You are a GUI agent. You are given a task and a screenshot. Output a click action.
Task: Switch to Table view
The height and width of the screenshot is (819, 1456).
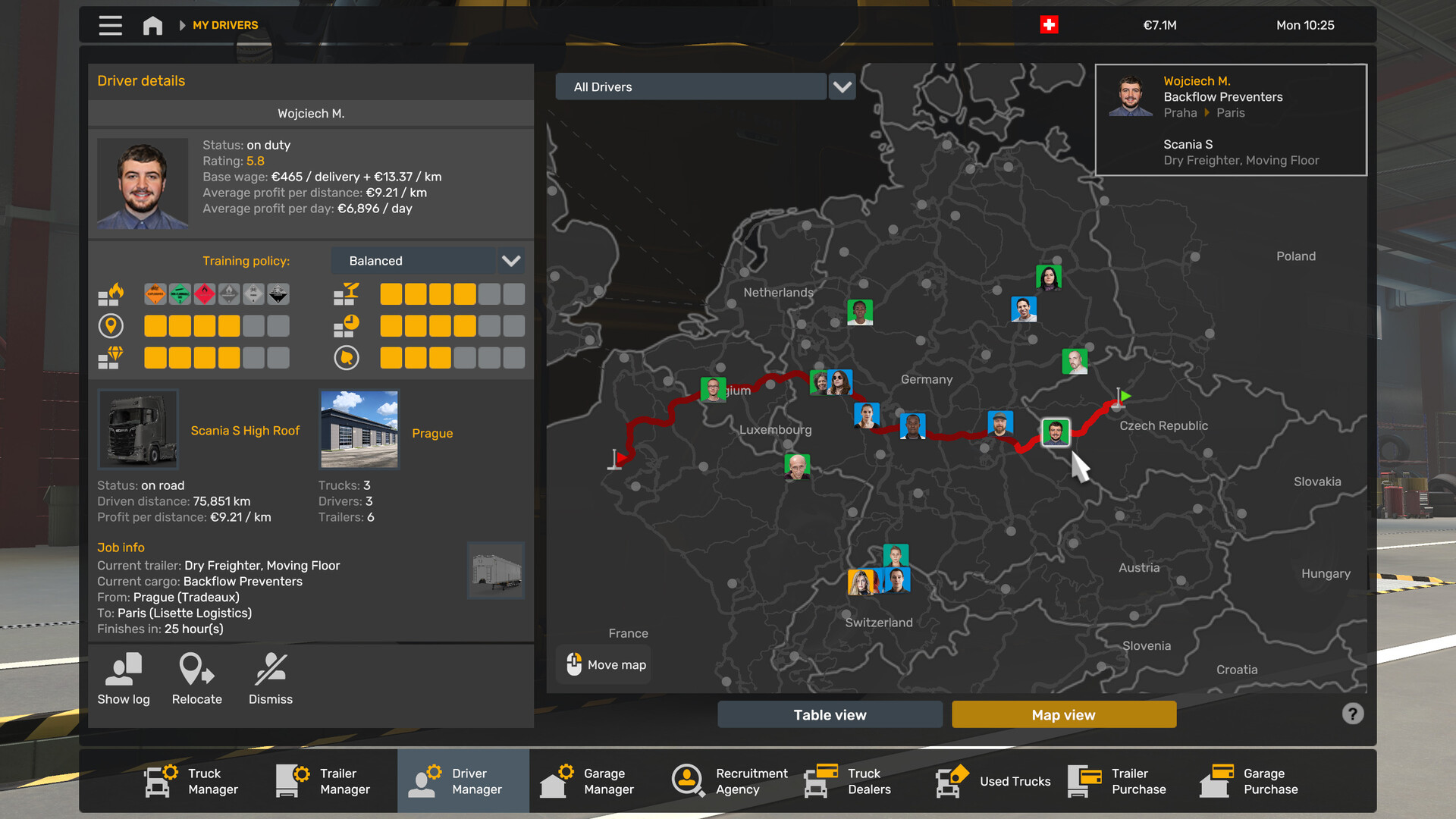830,714
